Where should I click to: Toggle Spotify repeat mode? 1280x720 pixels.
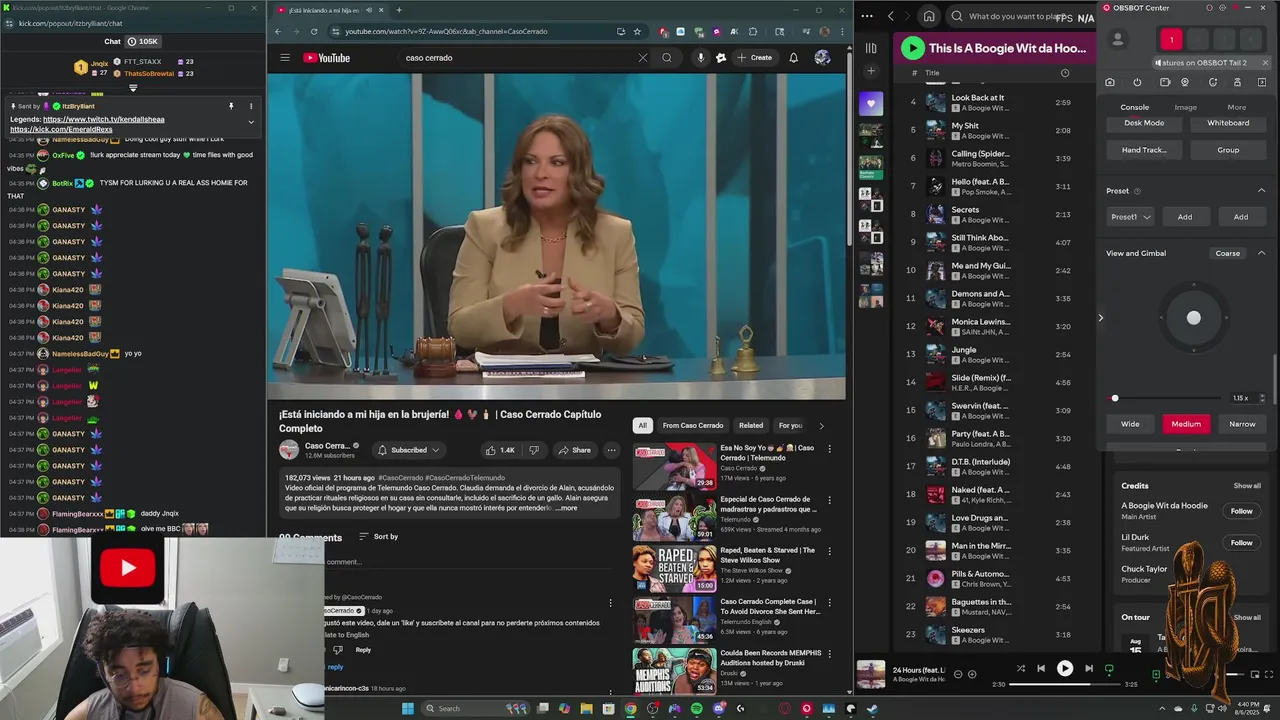pos(1109,668)
